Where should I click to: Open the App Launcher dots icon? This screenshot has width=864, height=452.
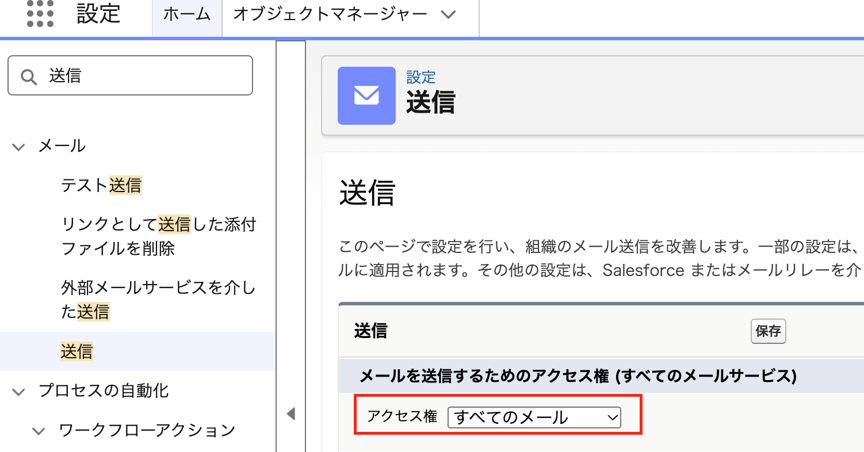40,13
